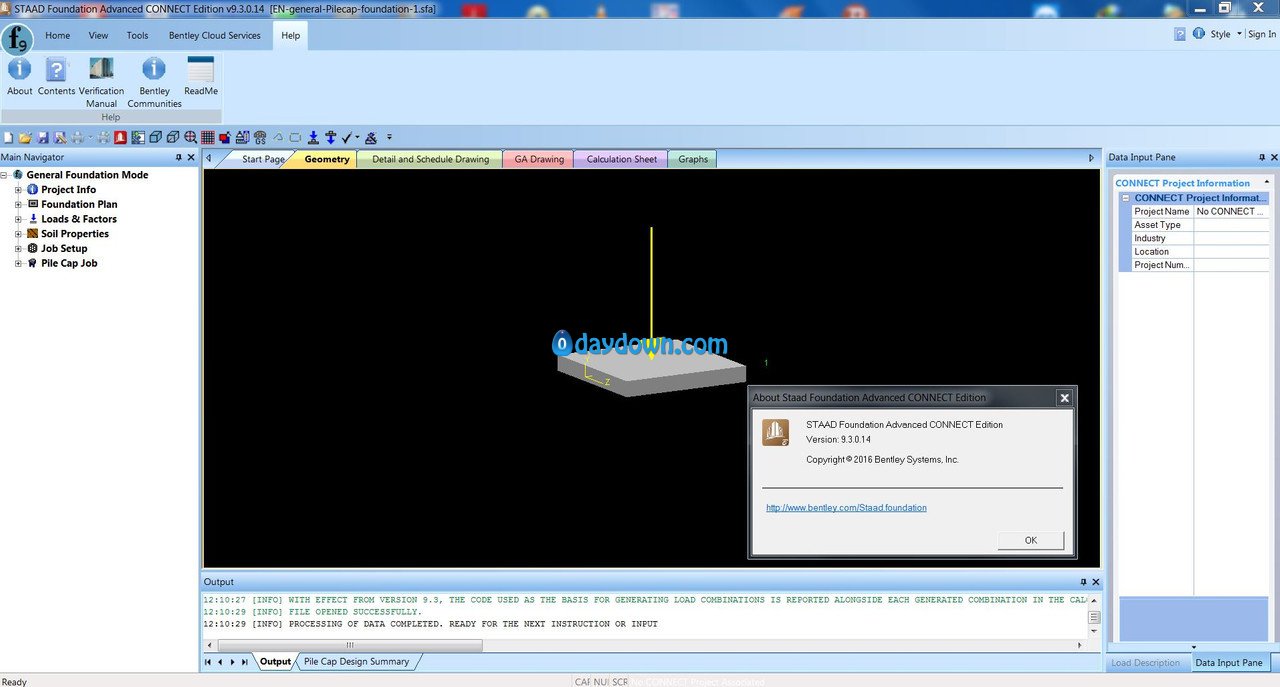Click the f9 application menu button

[17, 39]
